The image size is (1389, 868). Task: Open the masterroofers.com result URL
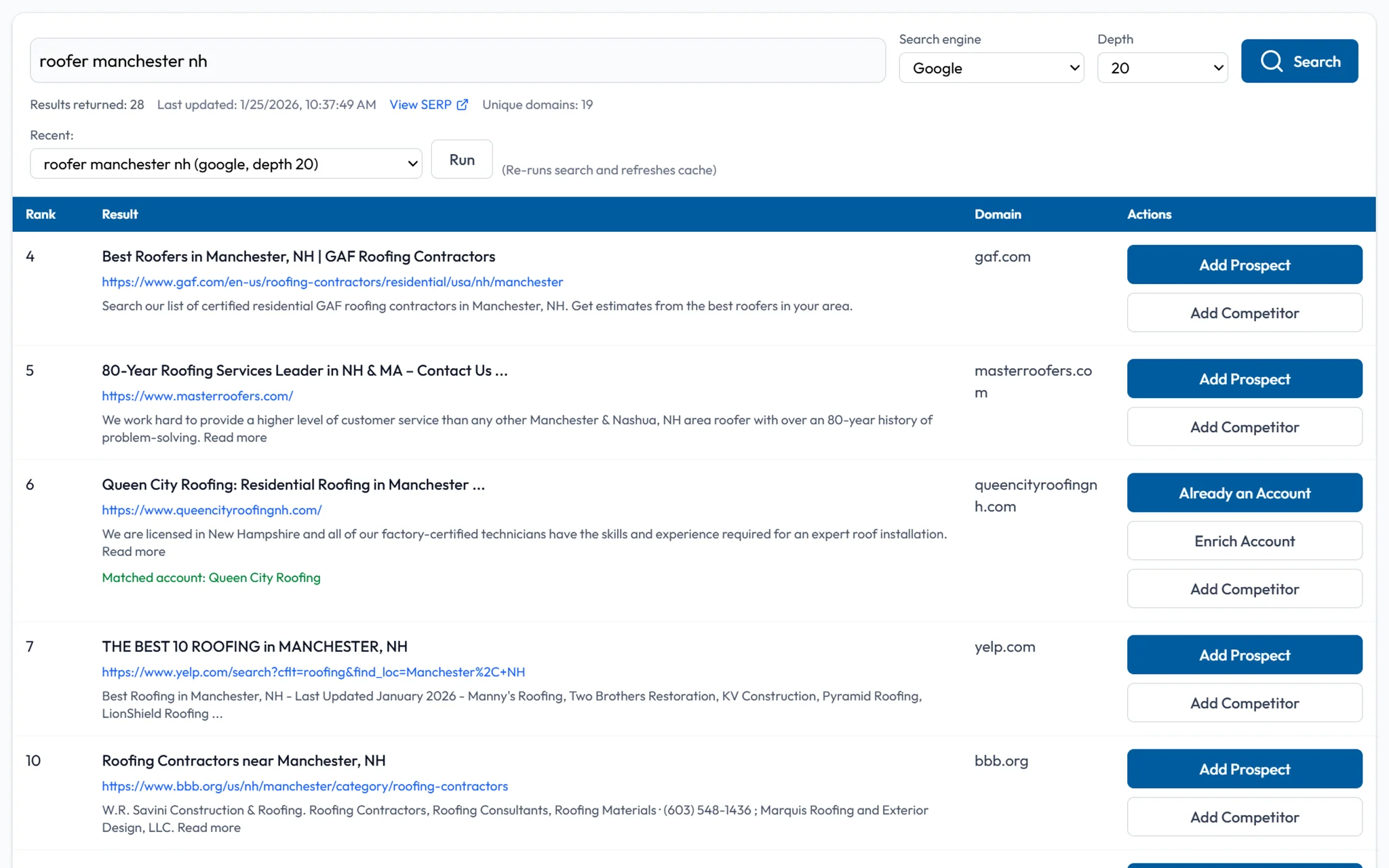coord(197,395)
